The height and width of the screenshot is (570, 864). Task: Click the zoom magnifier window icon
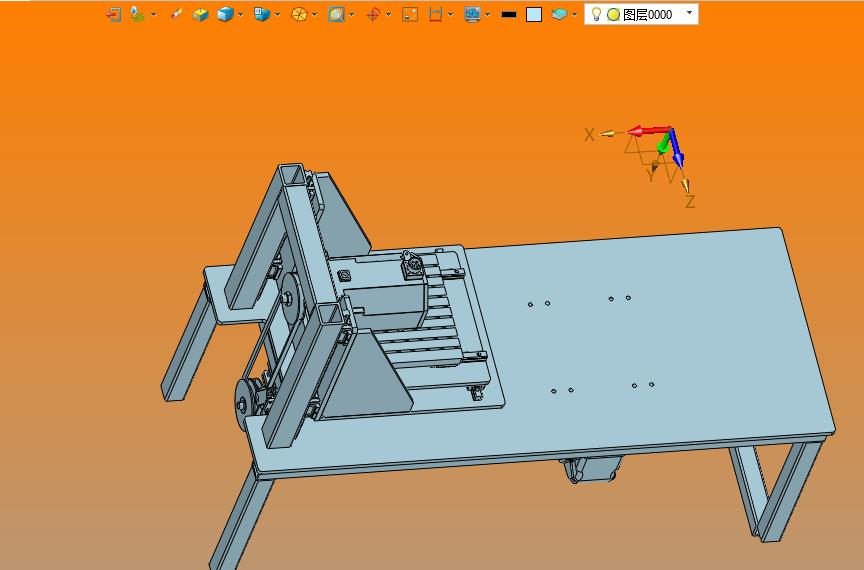(336, 14)
